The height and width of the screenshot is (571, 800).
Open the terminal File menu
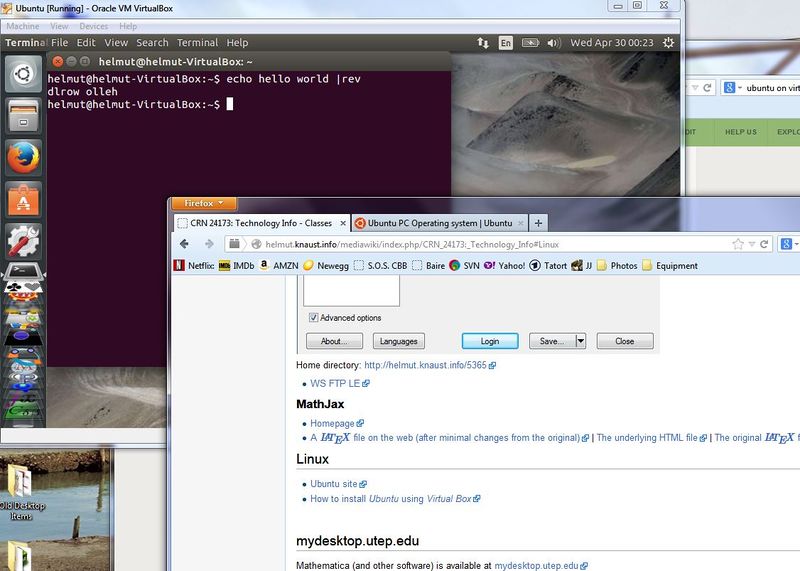[x=59, y=43]
